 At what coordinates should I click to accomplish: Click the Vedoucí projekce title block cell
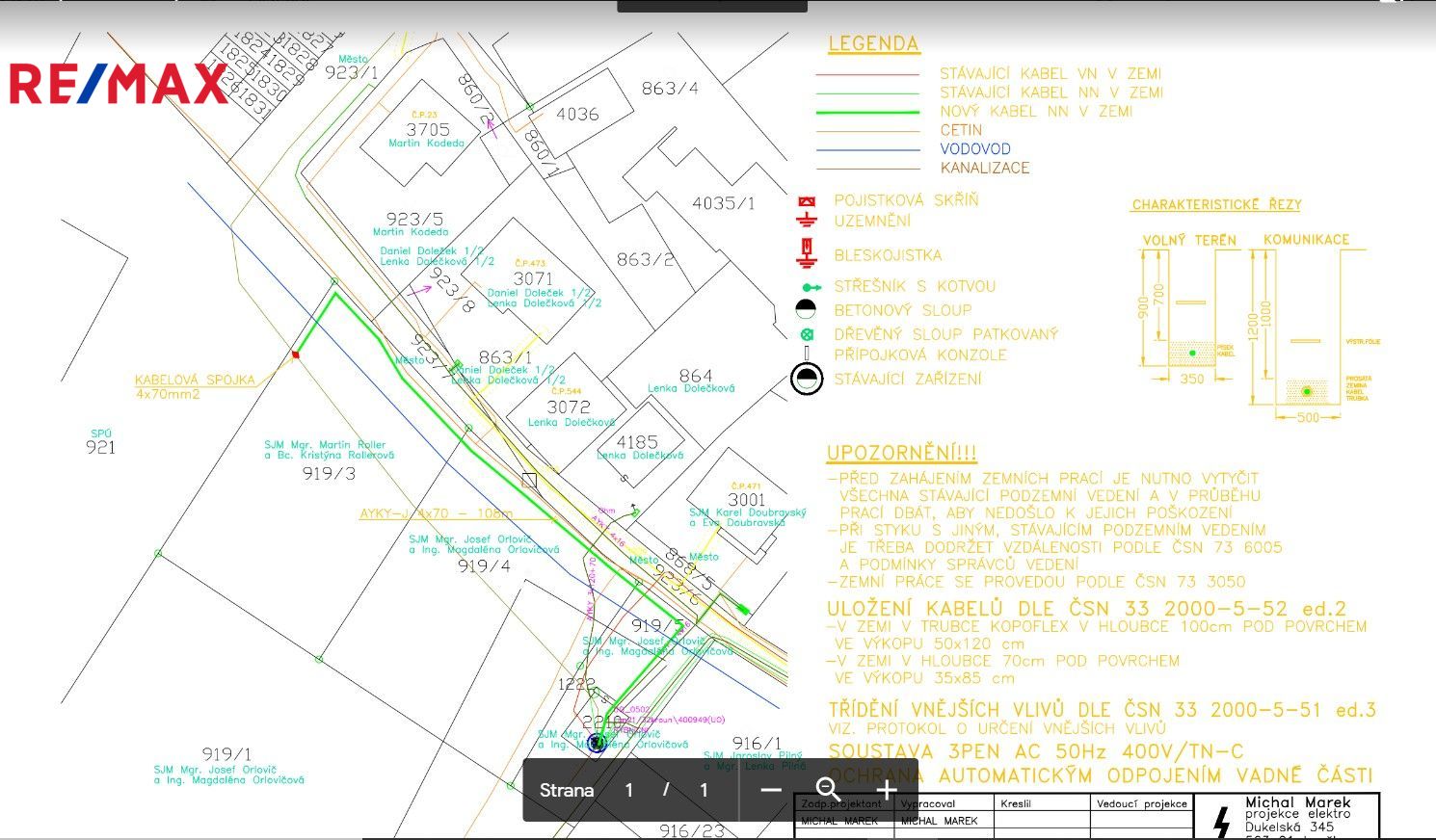click(x=1142, y=803)
